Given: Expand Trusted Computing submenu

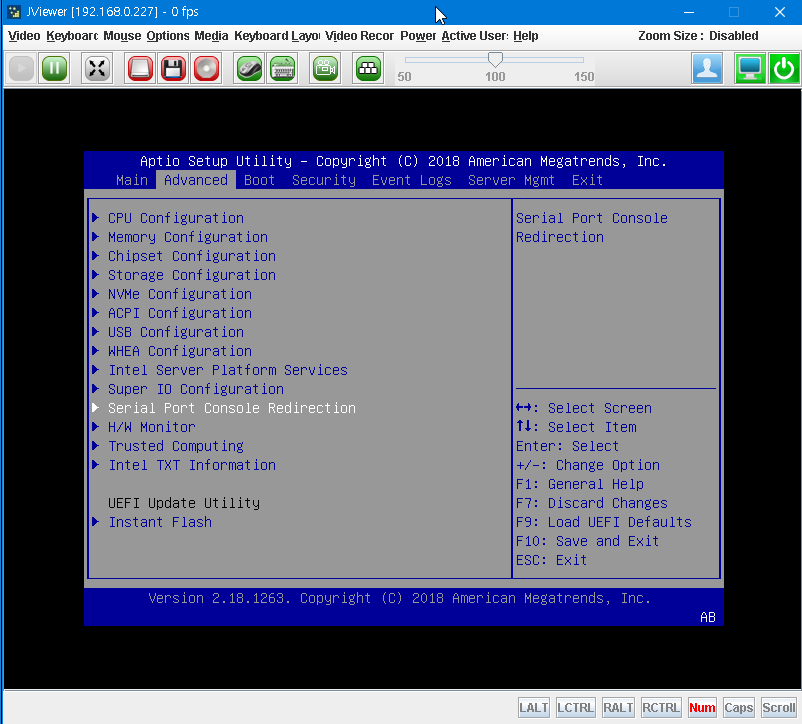Looking at the screenshot, I should 175,446.
